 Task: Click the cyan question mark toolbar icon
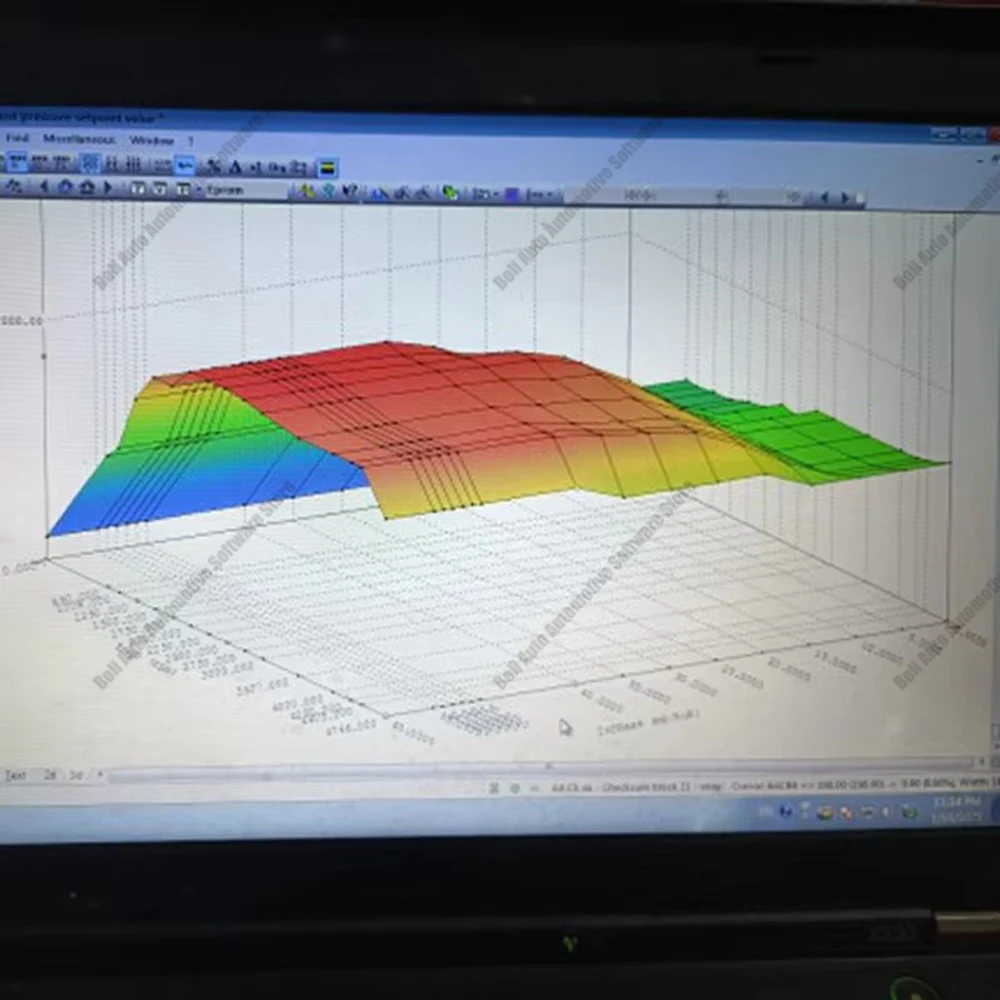[x=328, y=191]
